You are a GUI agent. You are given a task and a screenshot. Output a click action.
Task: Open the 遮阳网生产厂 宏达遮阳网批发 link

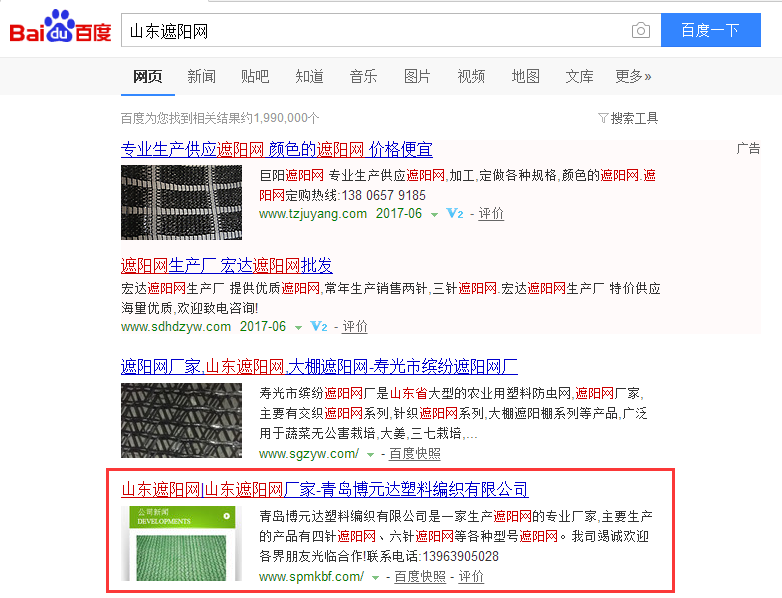[x=226, y=265]
